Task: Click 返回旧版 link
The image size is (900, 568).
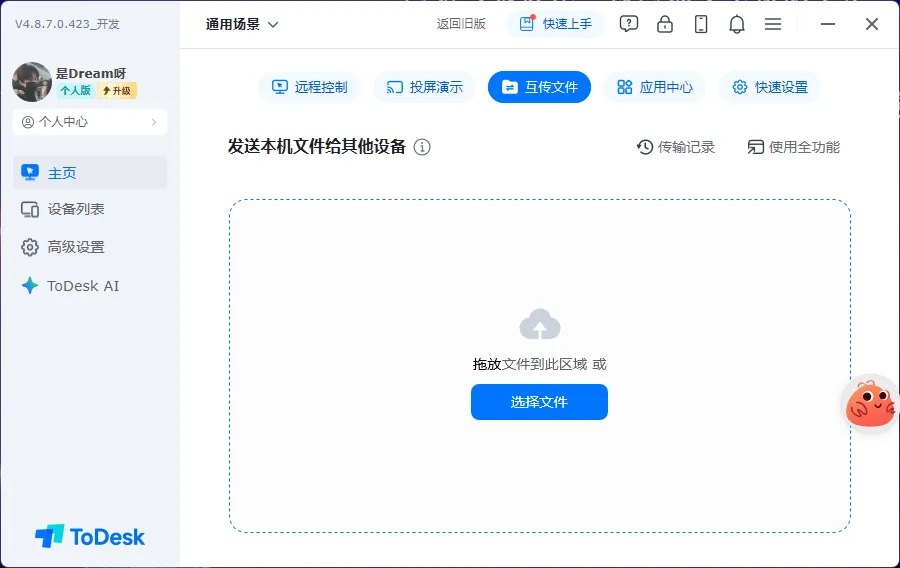Action: (461, 24)
